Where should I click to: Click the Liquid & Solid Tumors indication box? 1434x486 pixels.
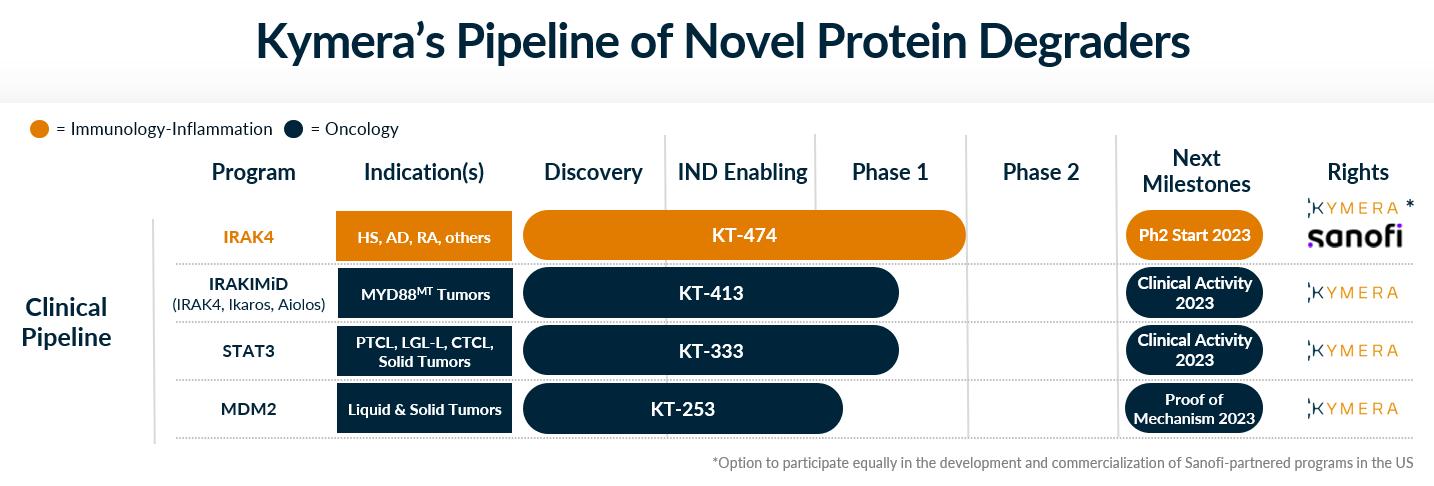424,408
